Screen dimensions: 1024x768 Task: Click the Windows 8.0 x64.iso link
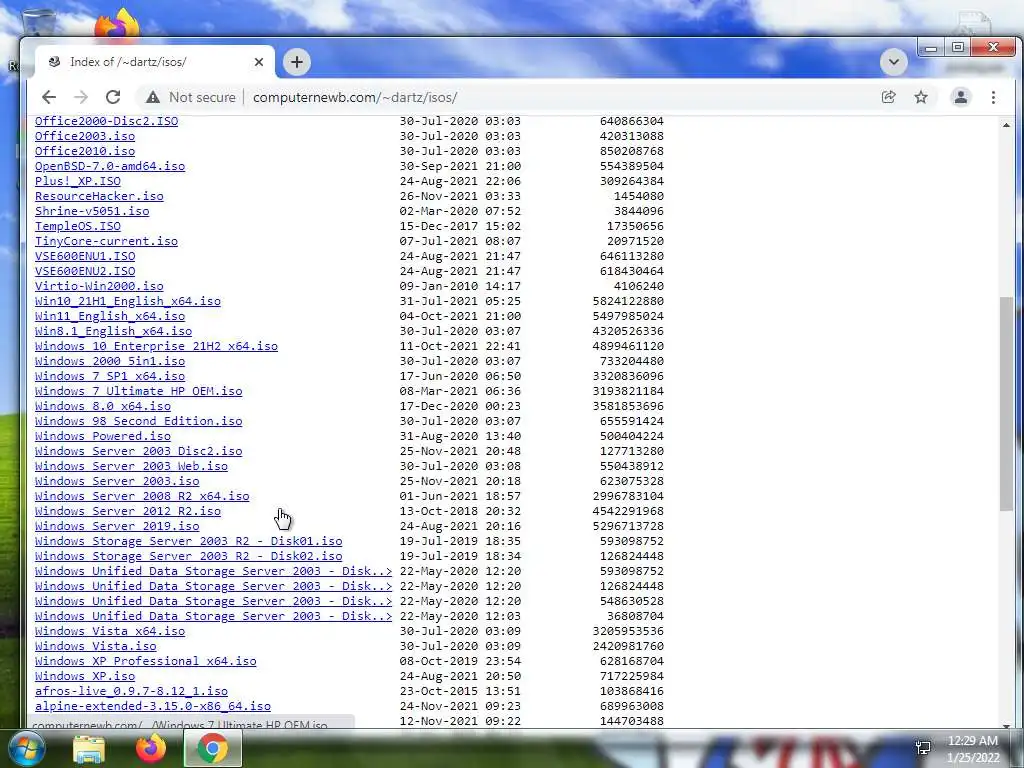[103, 406]
